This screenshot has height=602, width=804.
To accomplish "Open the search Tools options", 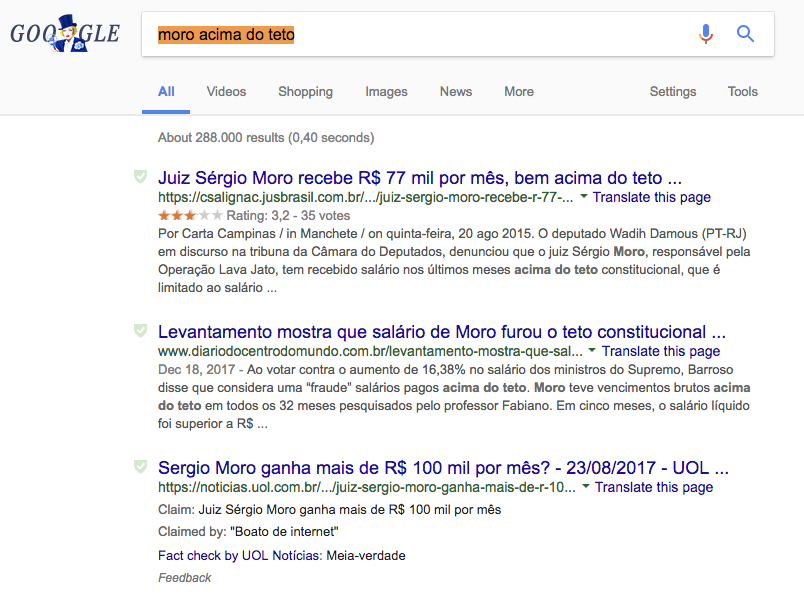I will (742, 92).
